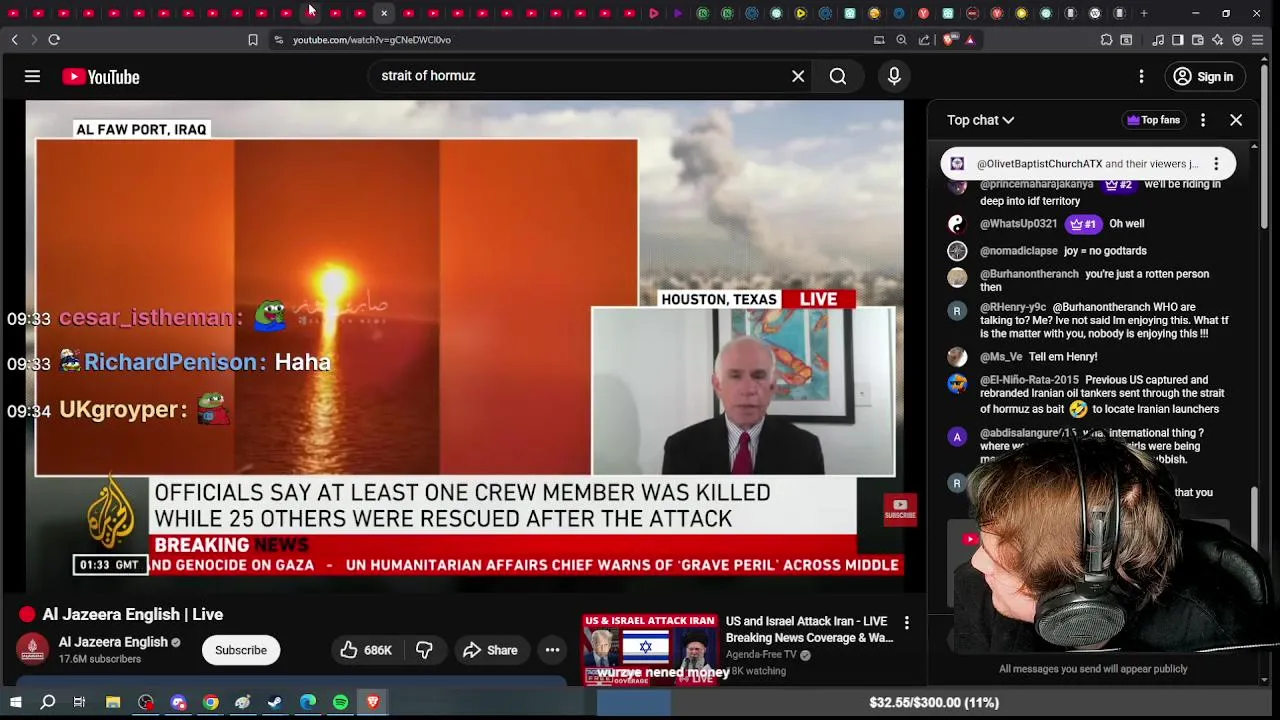1280x720 pixels.
Task: Open YouTube settings three-dot menu
Action: pos(1141,77)
